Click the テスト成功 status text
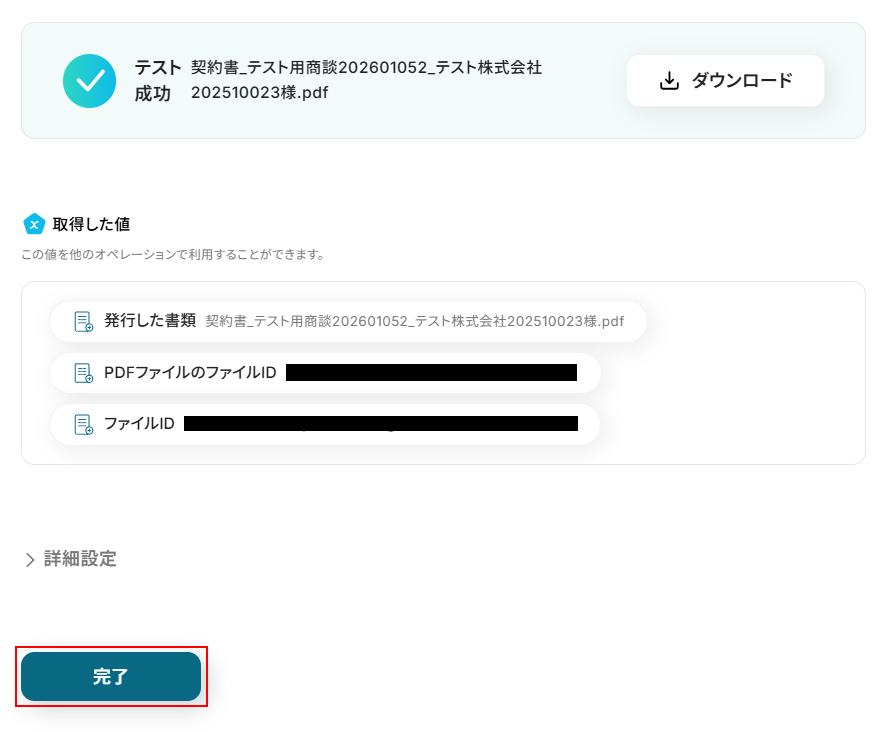The image size is (888, 732). point(157,80)
